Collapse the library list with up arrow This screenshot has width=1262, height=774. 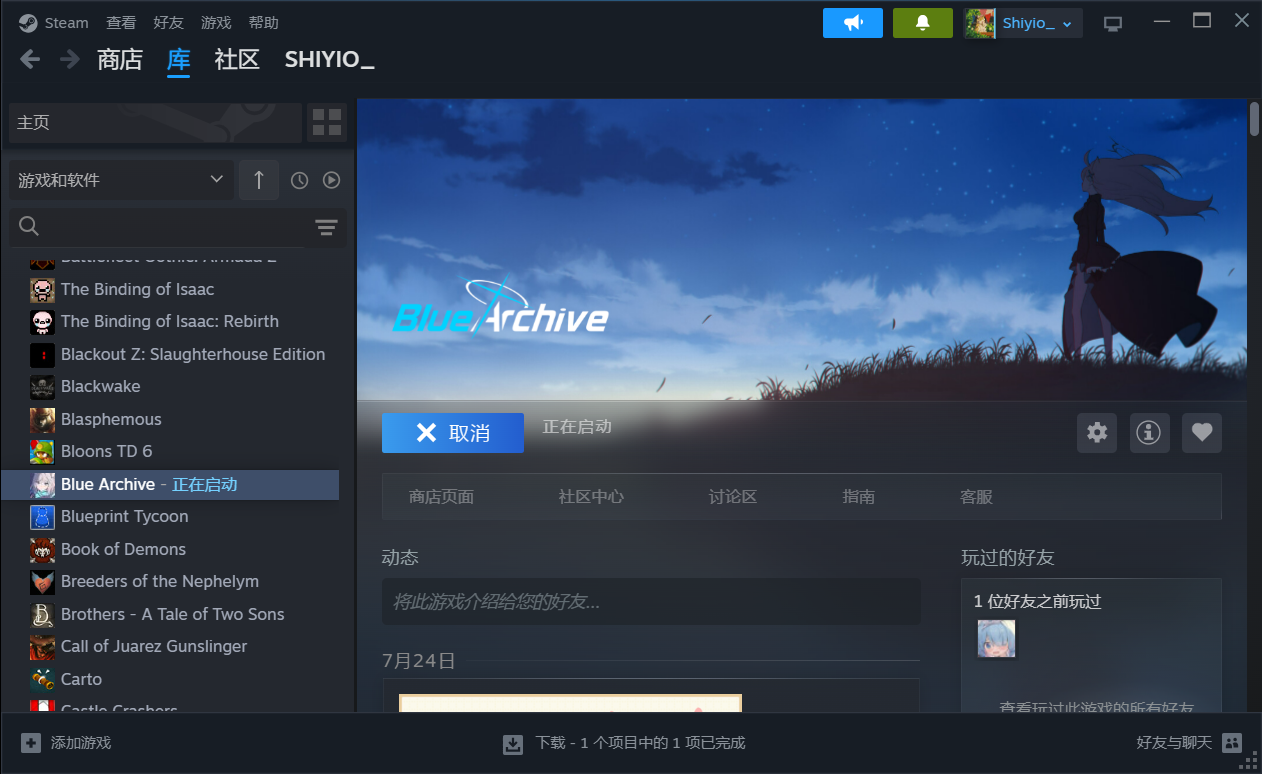[259, 180]
